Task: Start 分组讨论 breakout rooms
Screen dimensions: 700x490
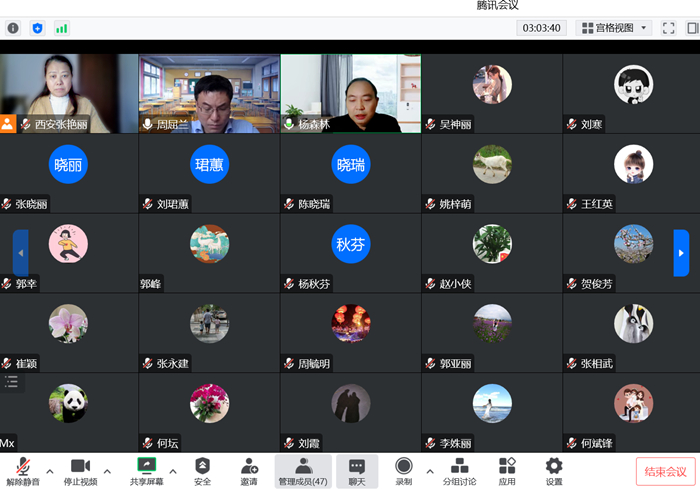Action: pyautogui.click(x=459, y=471)
